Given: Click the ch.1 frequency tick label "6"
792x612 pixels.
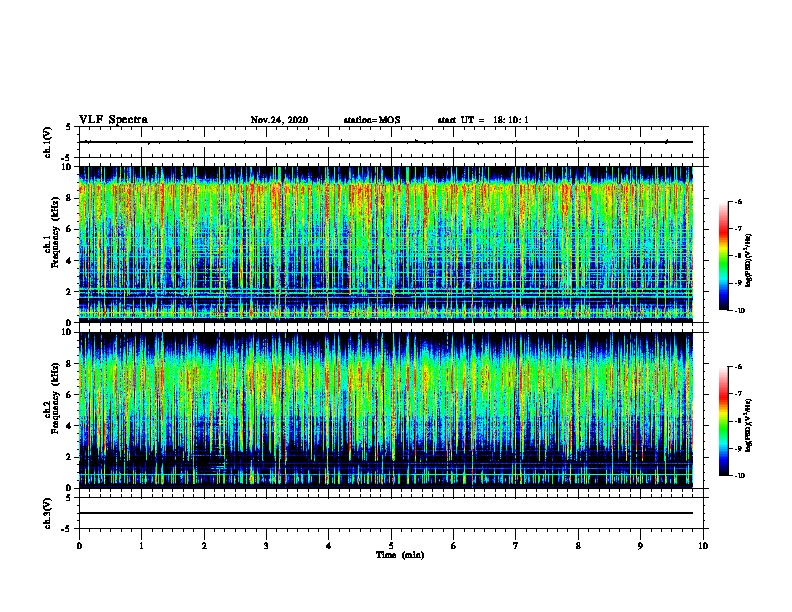Looking at the screenshot, I should [x=70, y=229].
